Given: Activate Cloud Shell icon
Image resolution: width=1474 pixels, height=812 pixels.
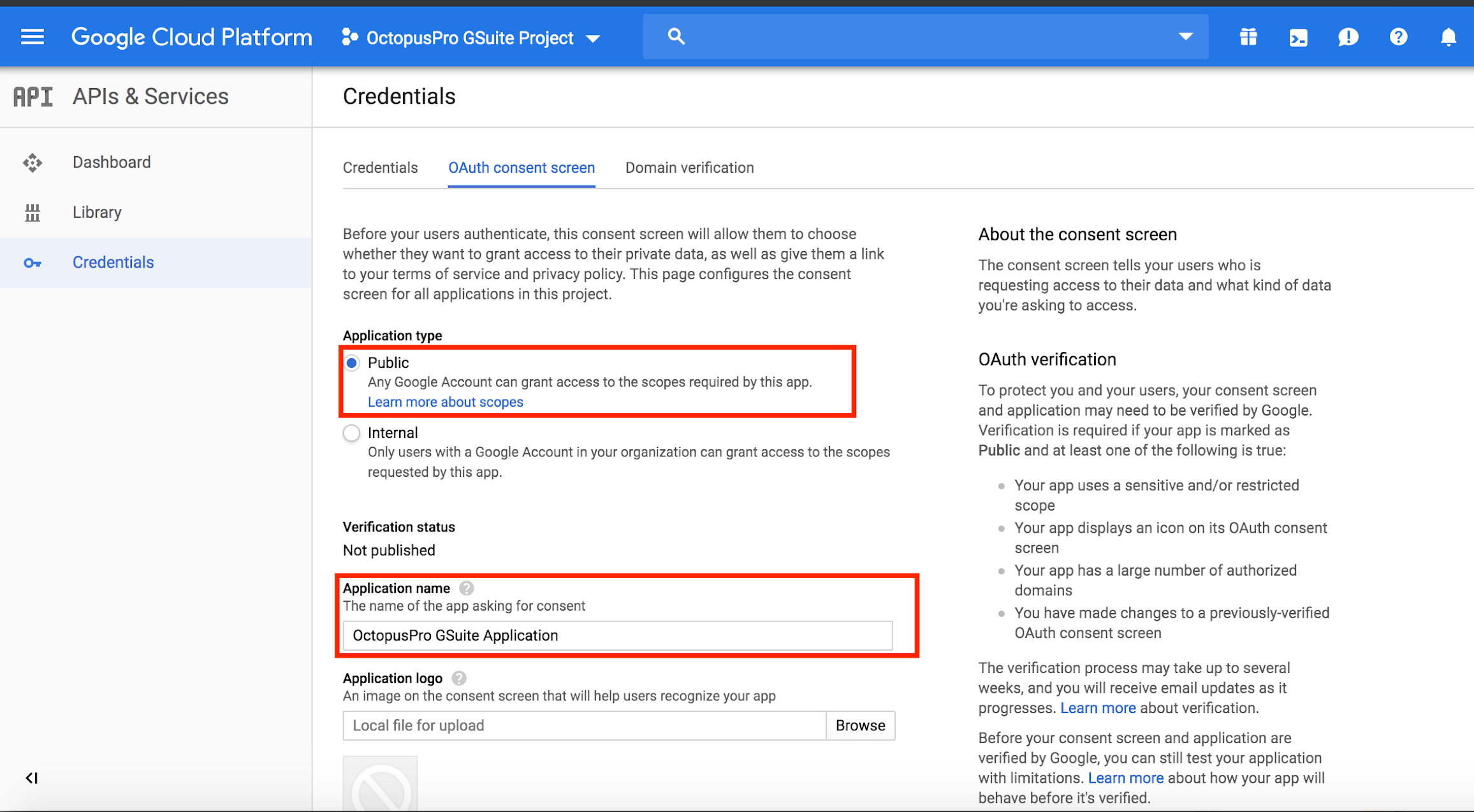Looking at the screenshot, I should pyautogui.click(x=1298, y=38).
